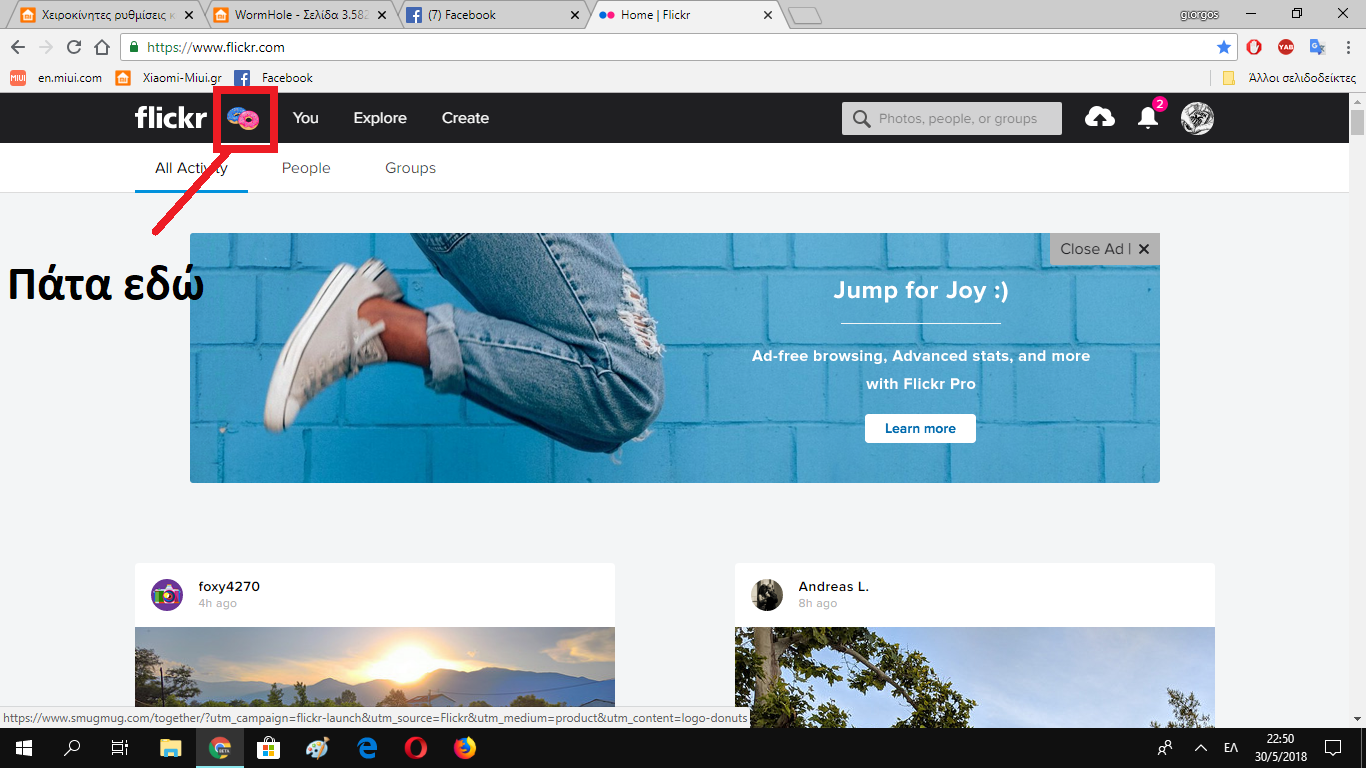Click the 4h ago timestamp

pos(218,604)
